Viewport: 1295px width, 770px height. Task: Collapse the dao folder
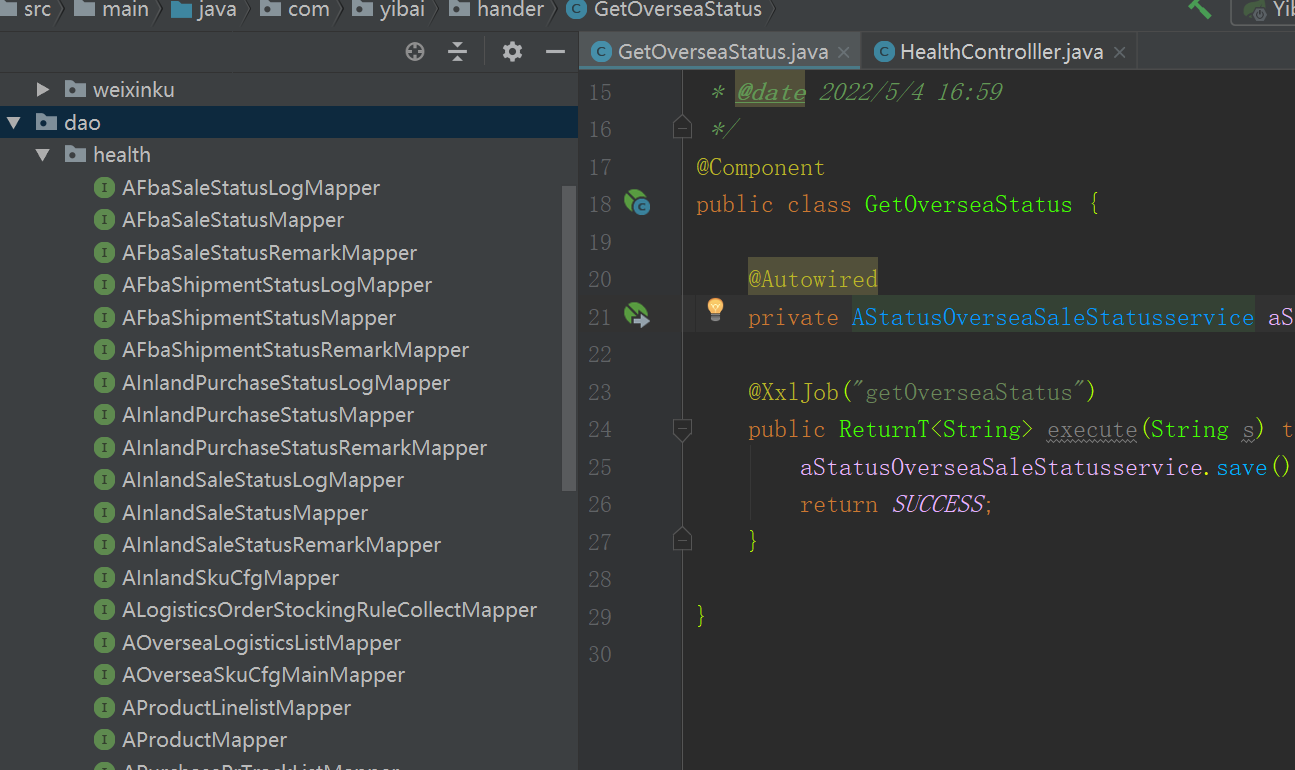tap(13, 122)
